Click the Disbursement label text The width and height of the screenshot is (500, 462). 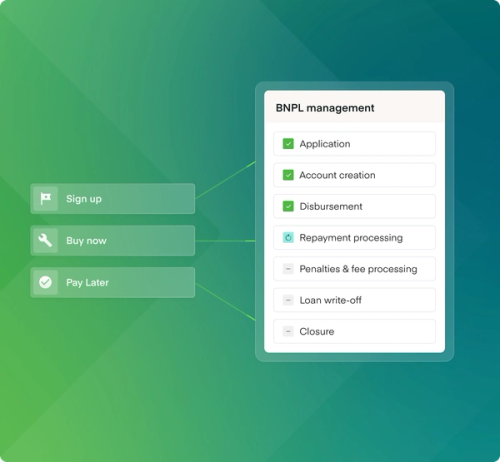tap(331, 206)
